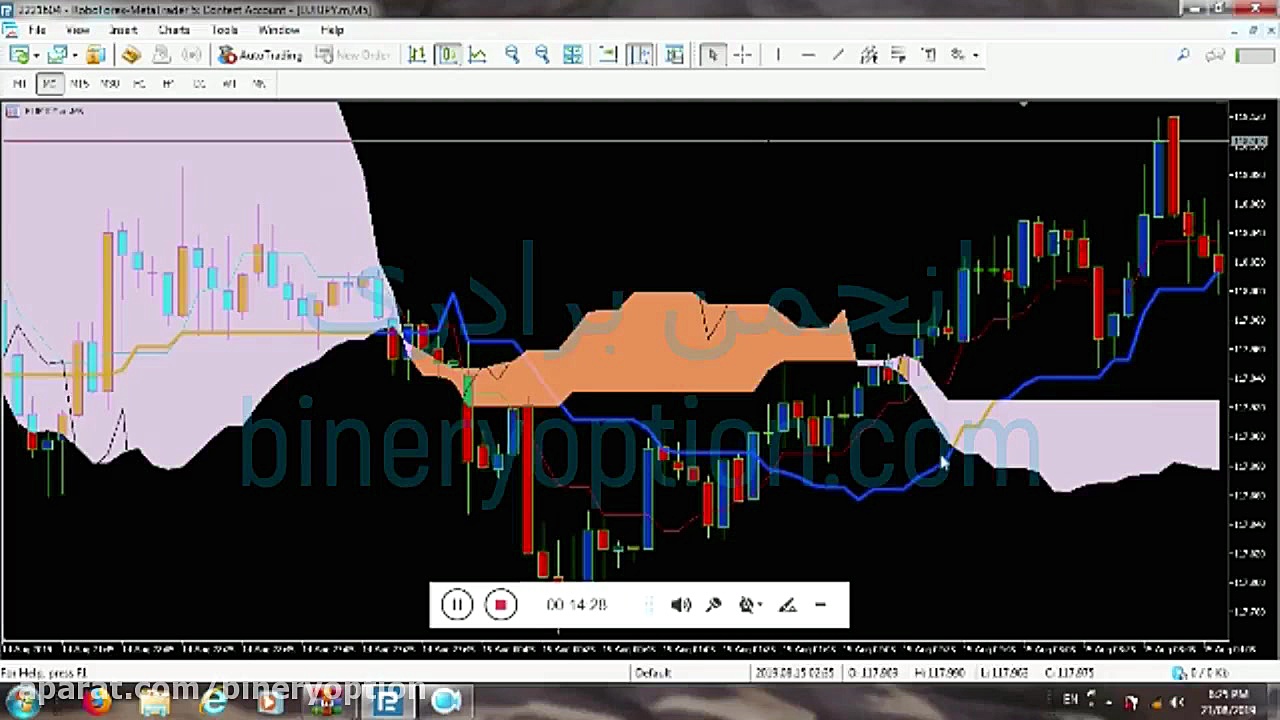Switch chart to candlesticks style
The height and width of the screenshot is (720, 1280).
[447, 55]
